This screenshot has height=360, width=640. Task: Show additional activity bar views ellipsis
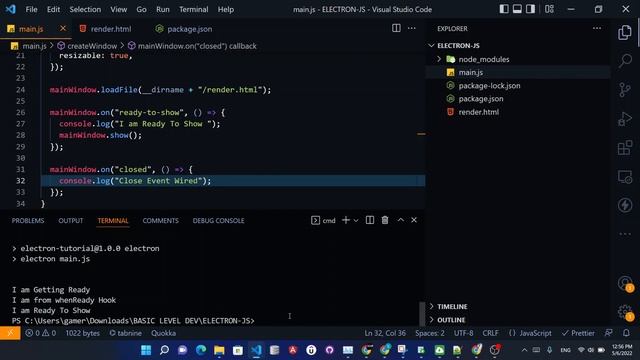624,234
